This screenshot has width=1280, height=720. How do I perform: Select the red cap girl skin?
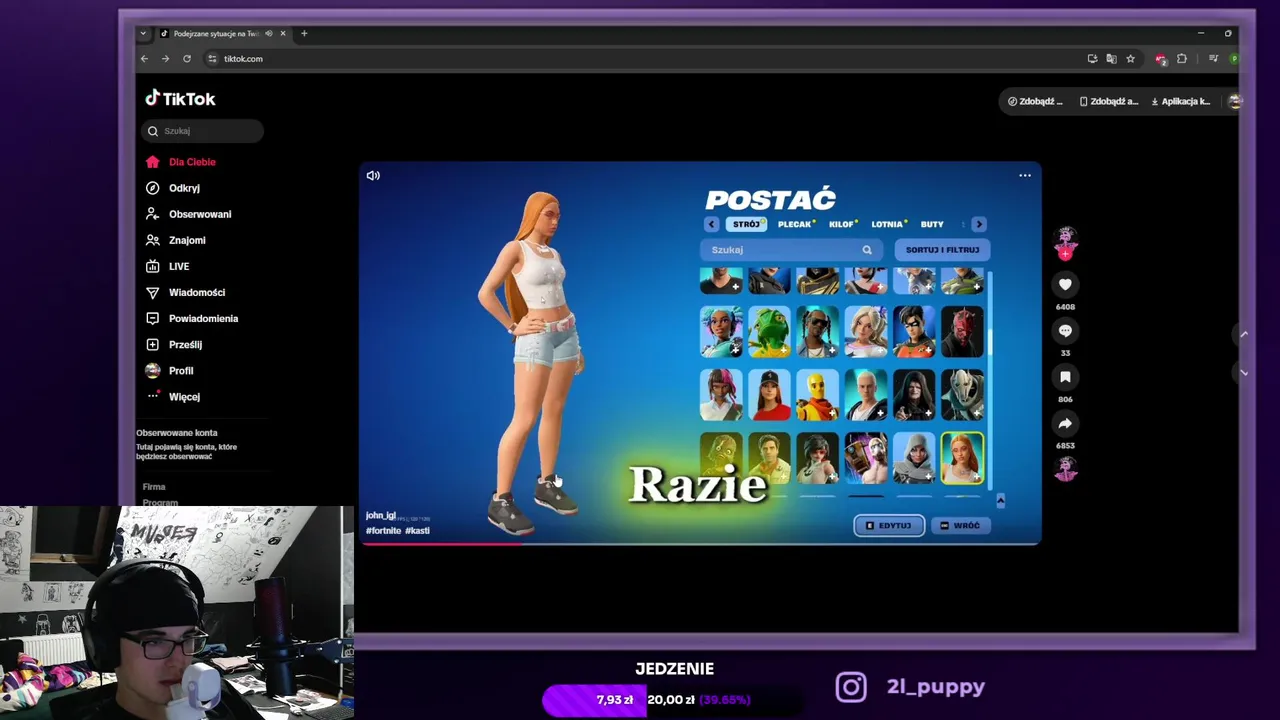[769, 395]
